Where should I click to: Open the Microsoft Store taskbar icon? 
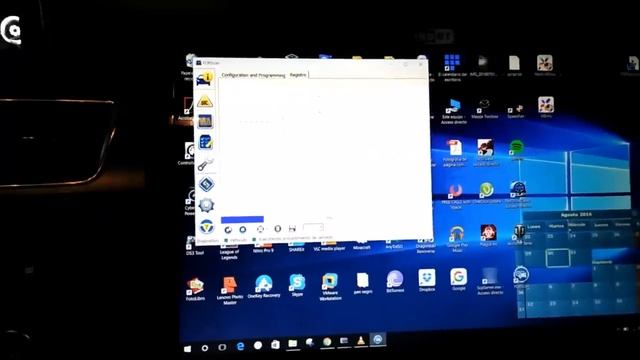coord(275,344)
